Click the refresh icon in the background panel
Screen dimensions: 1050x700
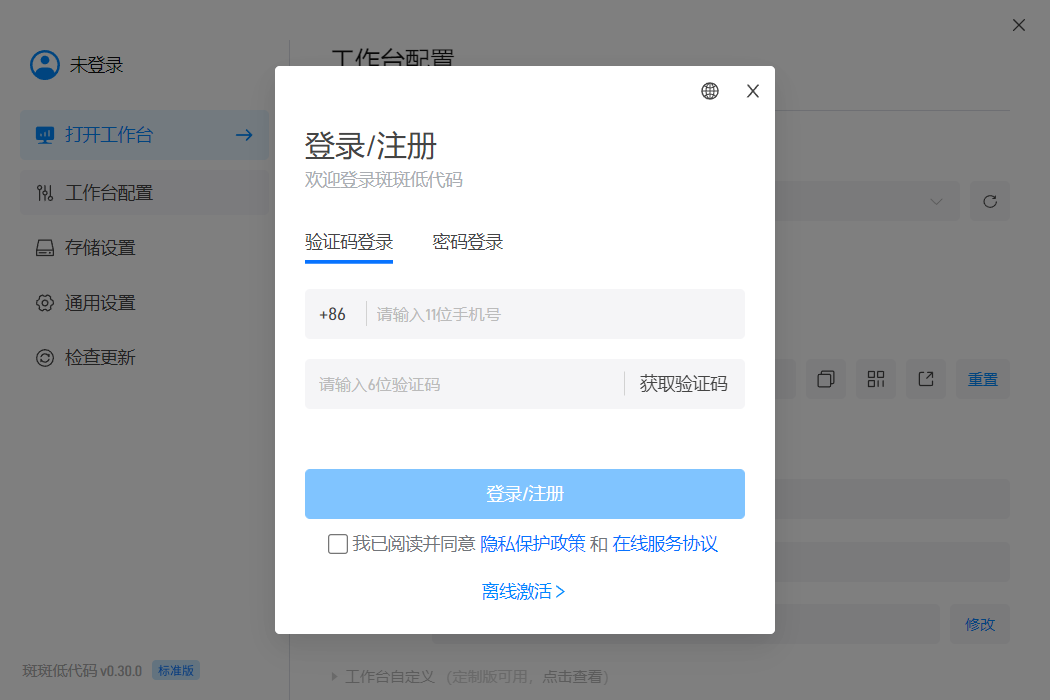(990, 201)
